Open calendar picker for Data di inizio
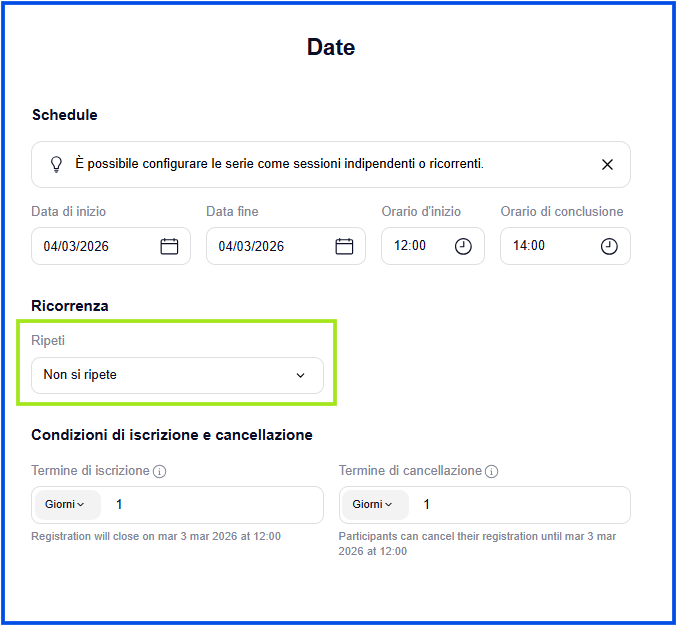 [x=169, y=246]
